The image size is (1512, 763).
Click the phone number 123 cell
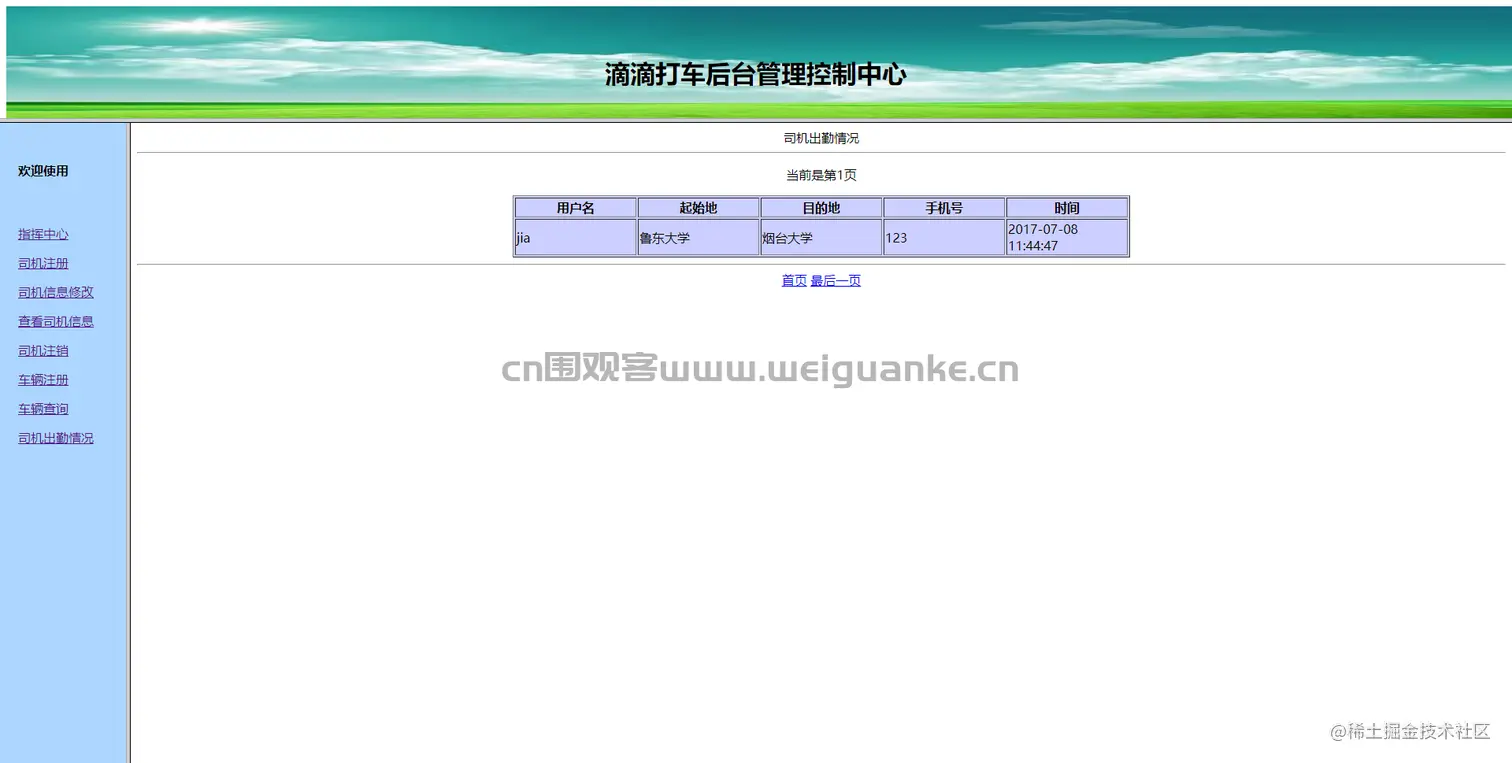(944, 238)
